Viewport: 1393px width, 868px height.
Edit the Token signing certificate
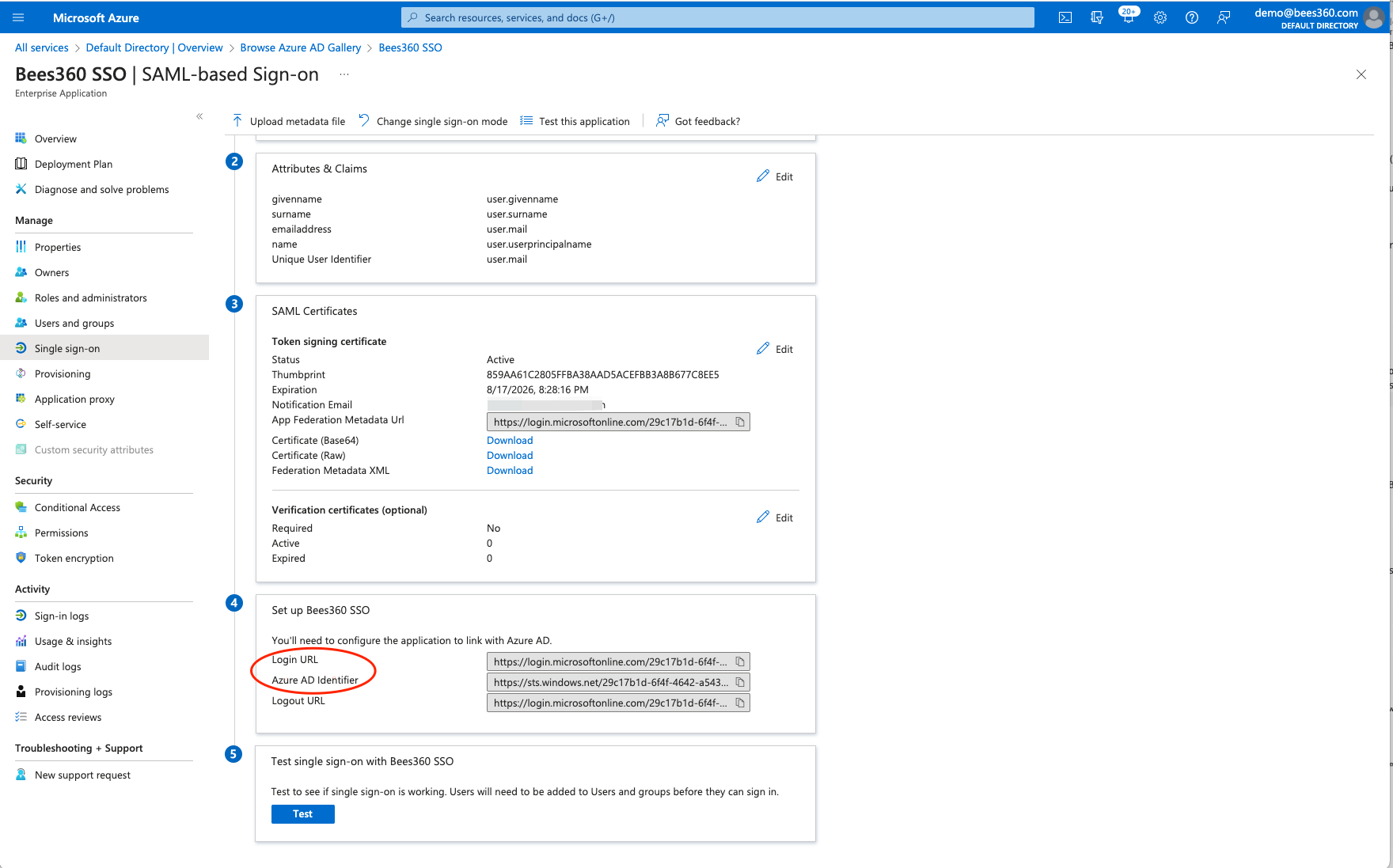click(x=775, y=349)
